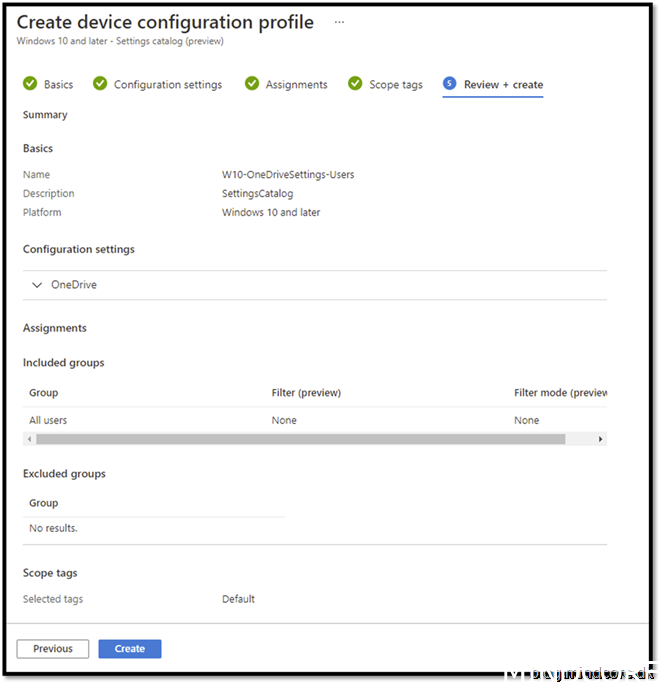Open the ellipsis menu beside the page title
The height and width of the screenshot is (684, 661).
click(340, 22)
